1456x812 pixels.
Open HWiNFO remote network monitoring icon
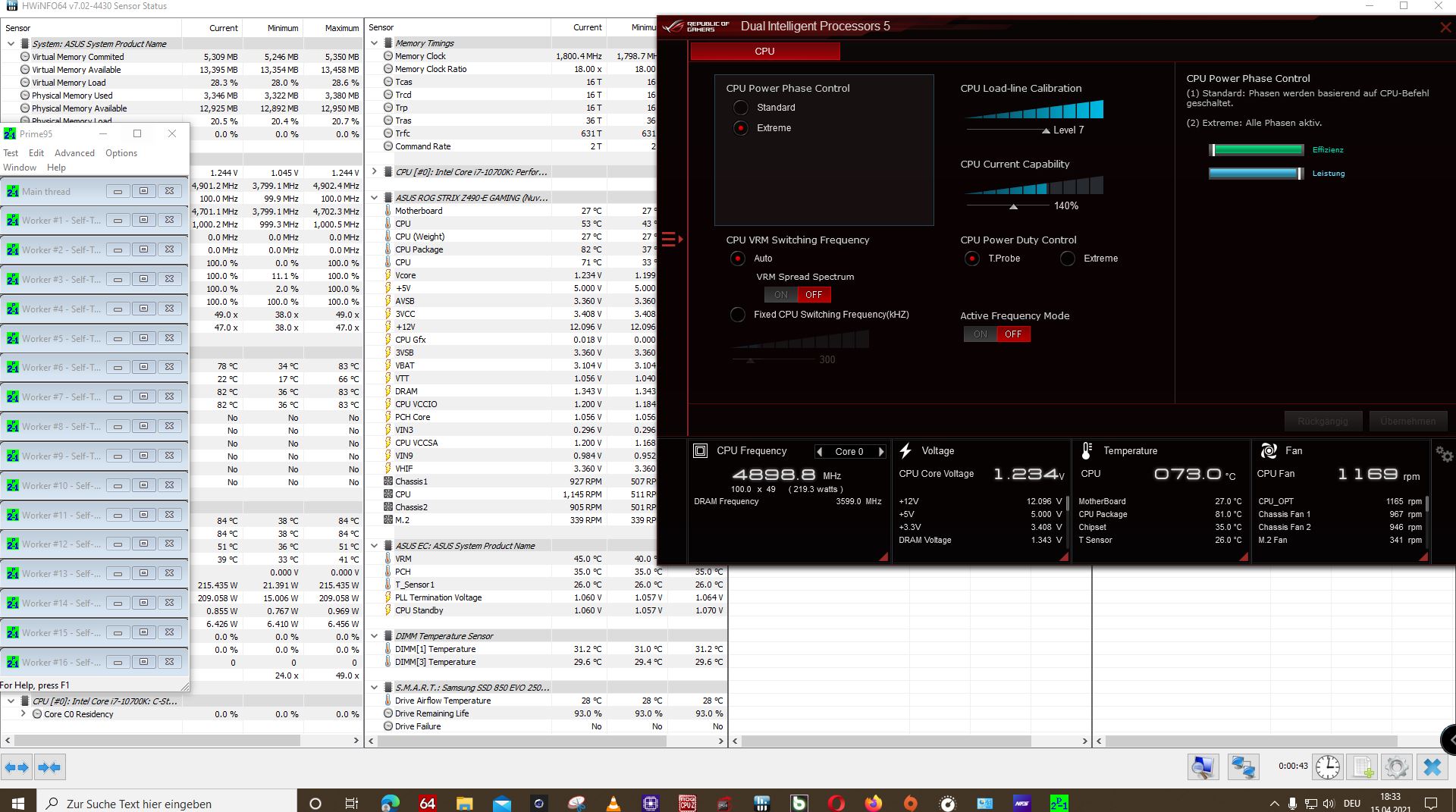[1243, 767]
